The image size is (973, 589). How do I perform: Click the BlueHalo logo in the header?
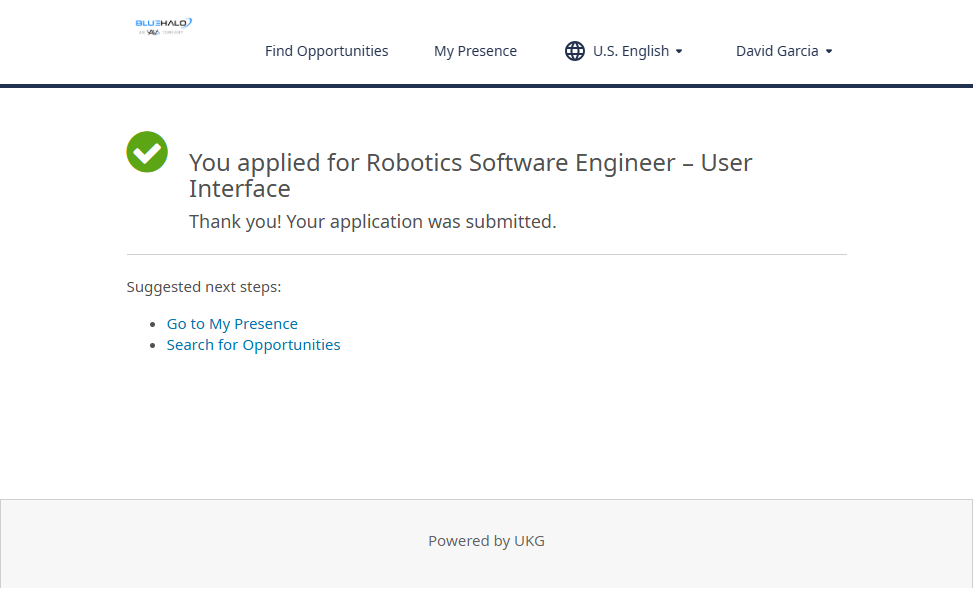164,22
